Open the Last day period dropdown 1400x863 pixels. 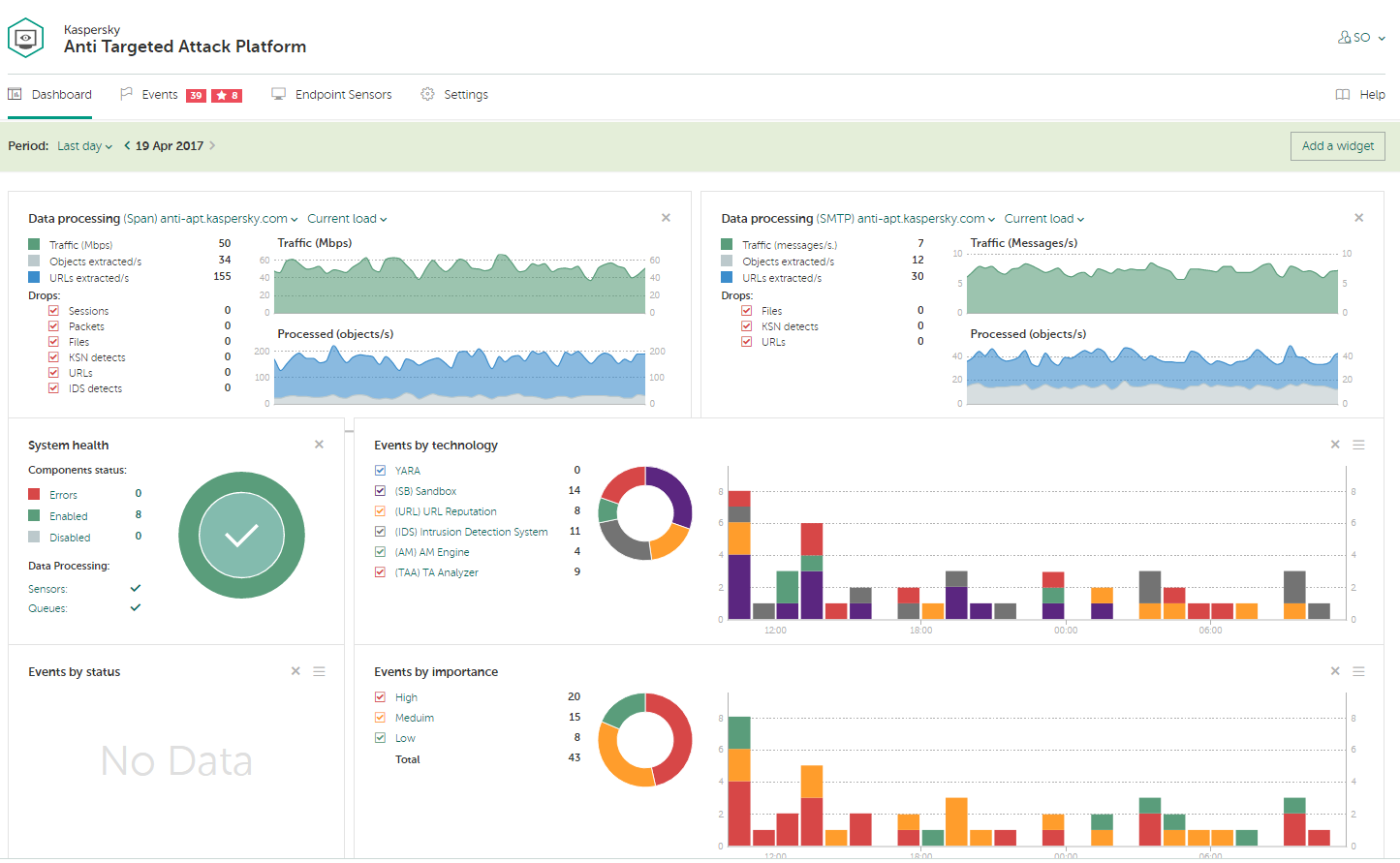[x=84, y=146]
